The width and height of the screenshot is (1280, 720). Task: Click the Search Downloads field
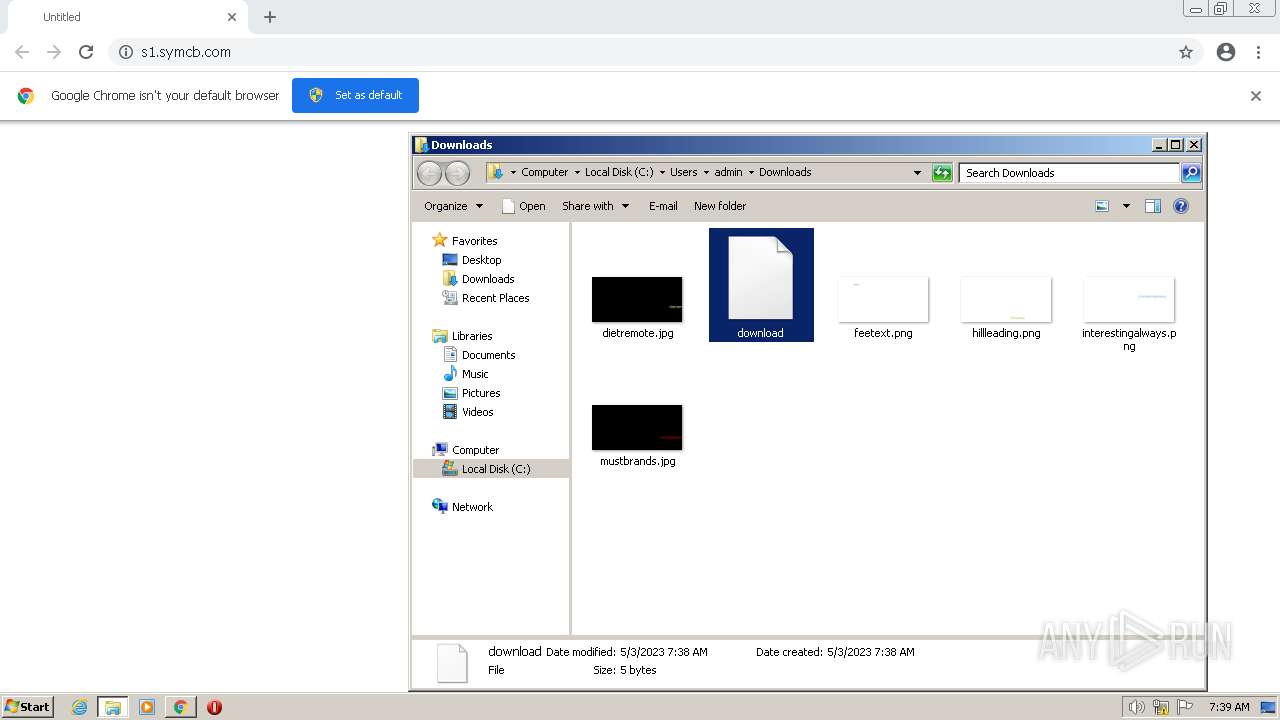click(x=1069, y=173)
